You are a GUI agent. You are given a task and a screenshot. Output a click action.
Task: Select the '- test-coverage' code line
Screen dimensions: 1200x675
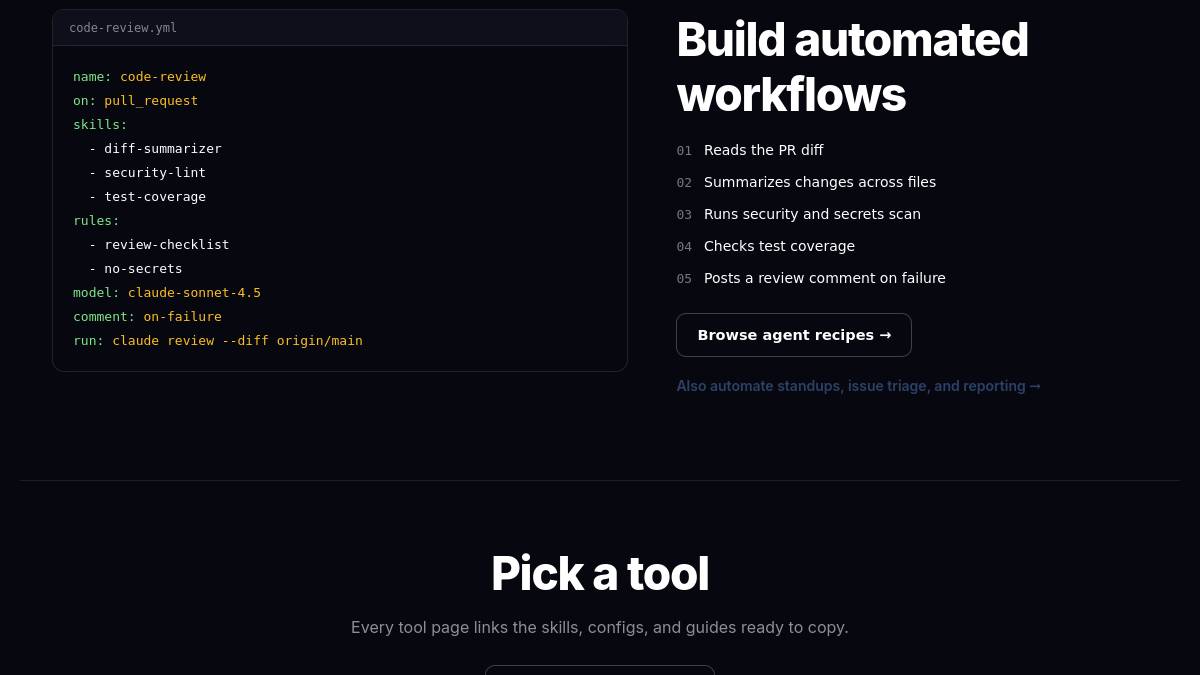(x=147, y=197)
